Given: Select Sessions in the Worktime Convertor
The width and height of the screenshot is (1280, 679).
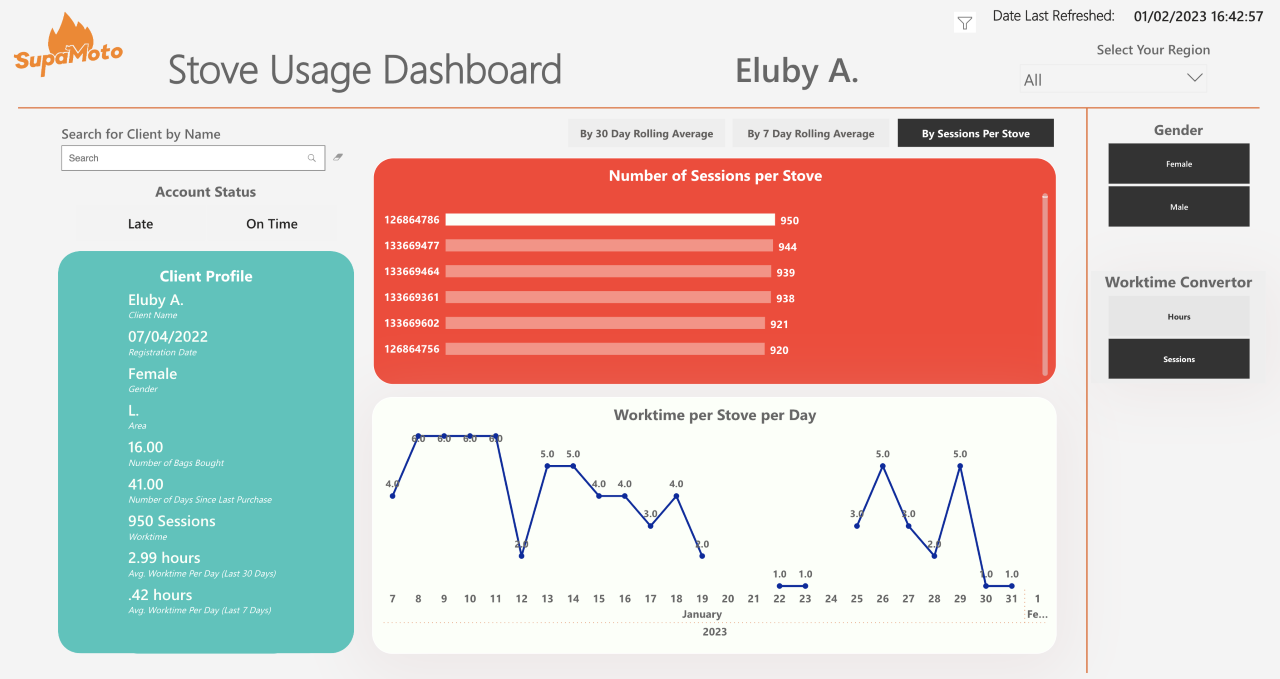Looking at the screenshot, I should click(x=1178, y=359).
